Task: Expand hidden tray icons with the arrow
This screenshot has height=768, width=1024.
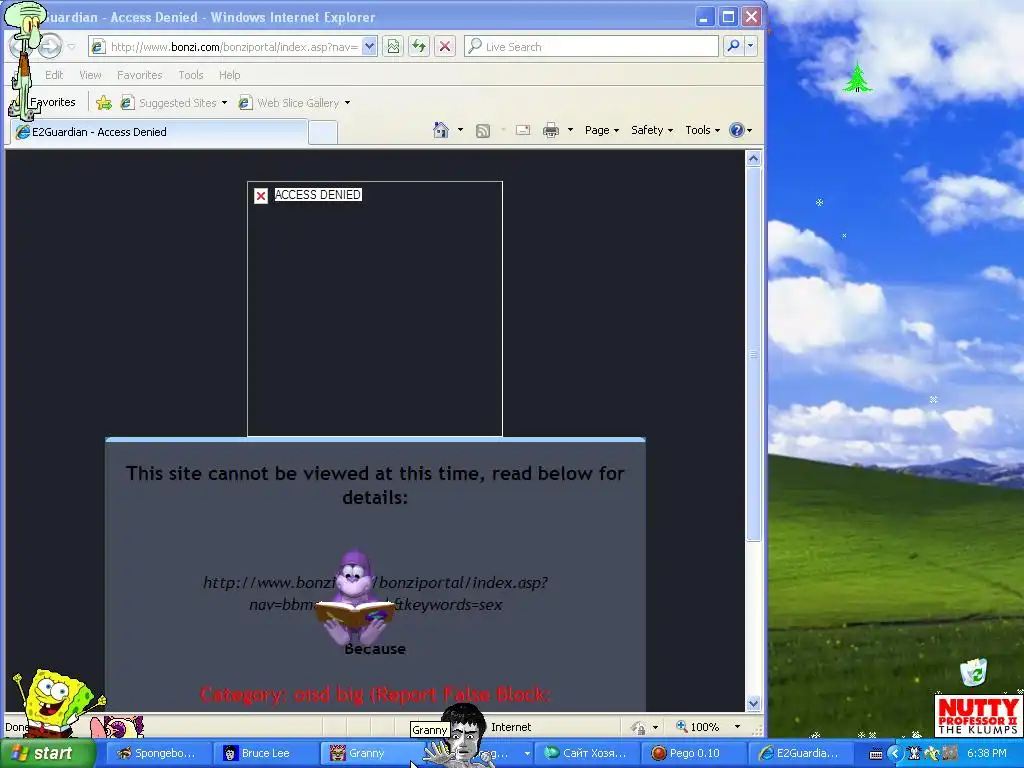Action: pyautogui.click(x=894, y=754)
